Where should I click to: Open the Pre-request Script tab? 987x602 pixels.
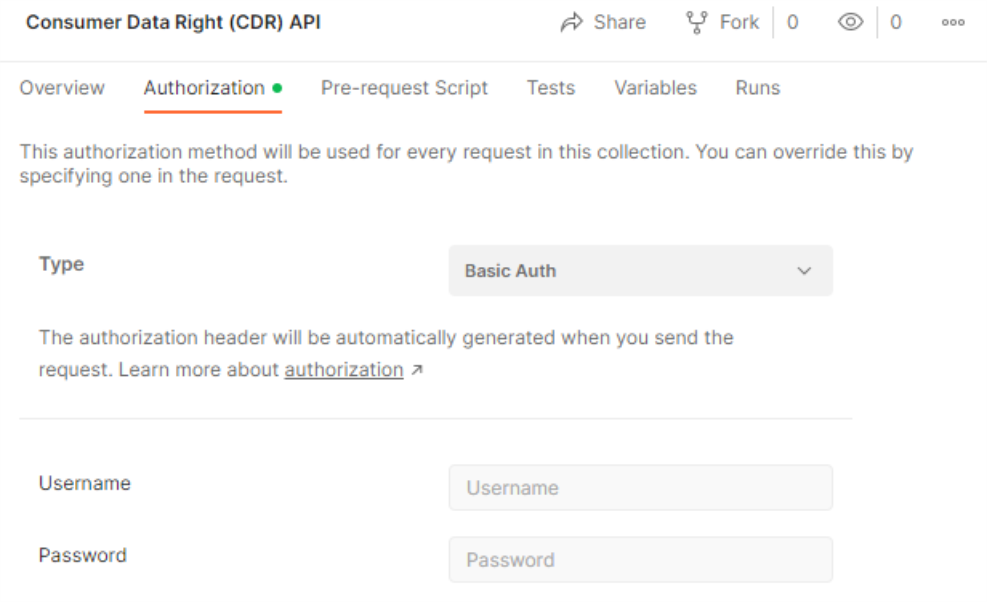(404, 88)
